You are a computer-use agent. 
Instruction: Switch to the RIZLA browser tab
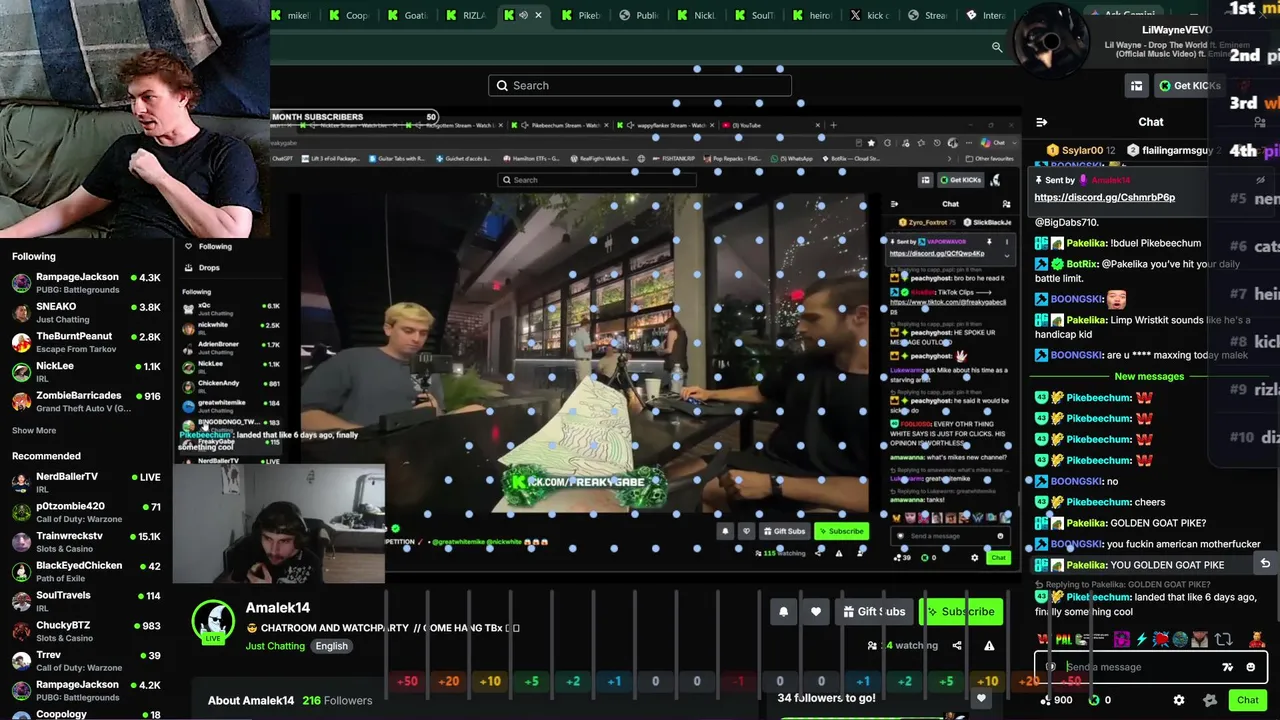pyautogui.click(x=465, y=15)
